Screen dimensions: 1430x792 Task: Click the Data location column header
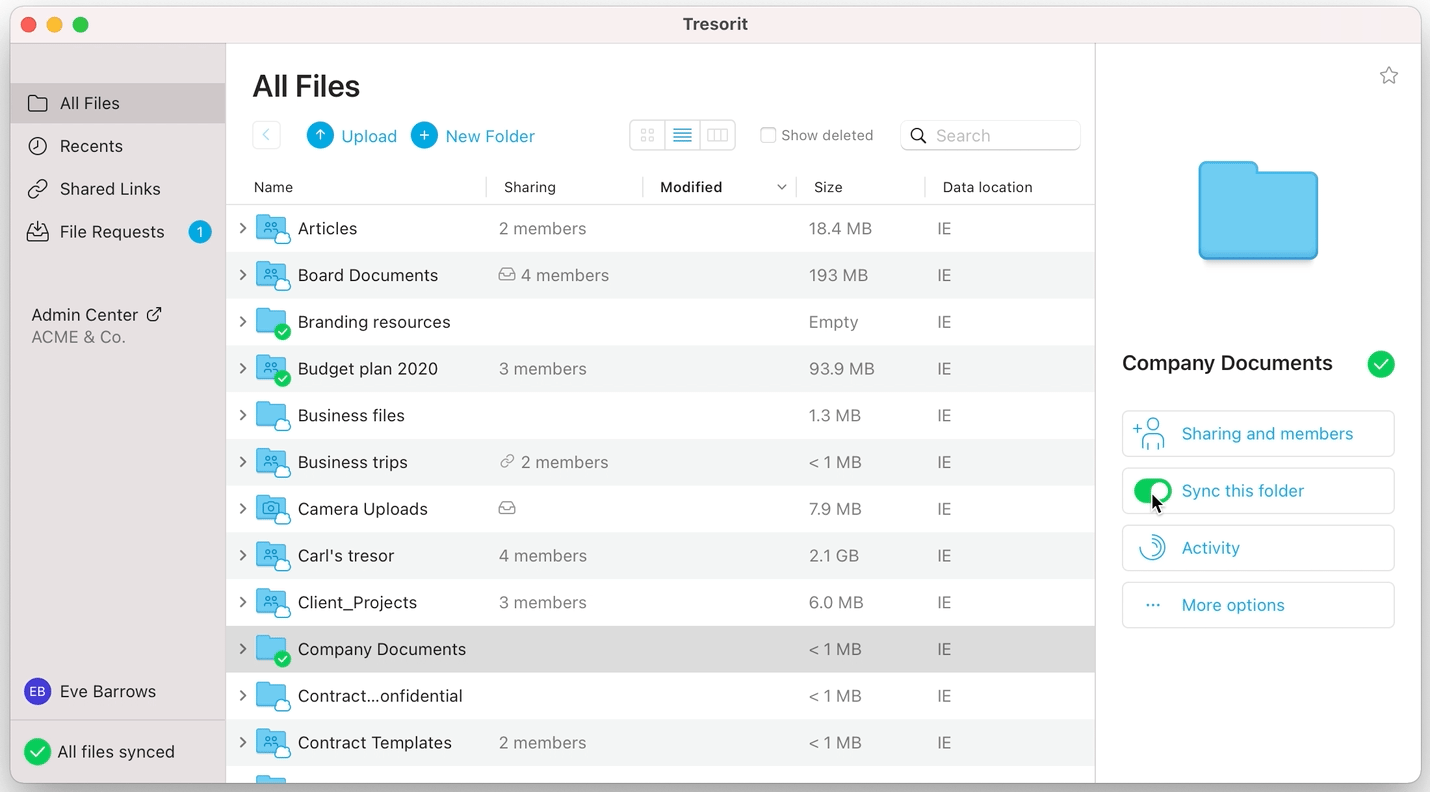point(988,187)
